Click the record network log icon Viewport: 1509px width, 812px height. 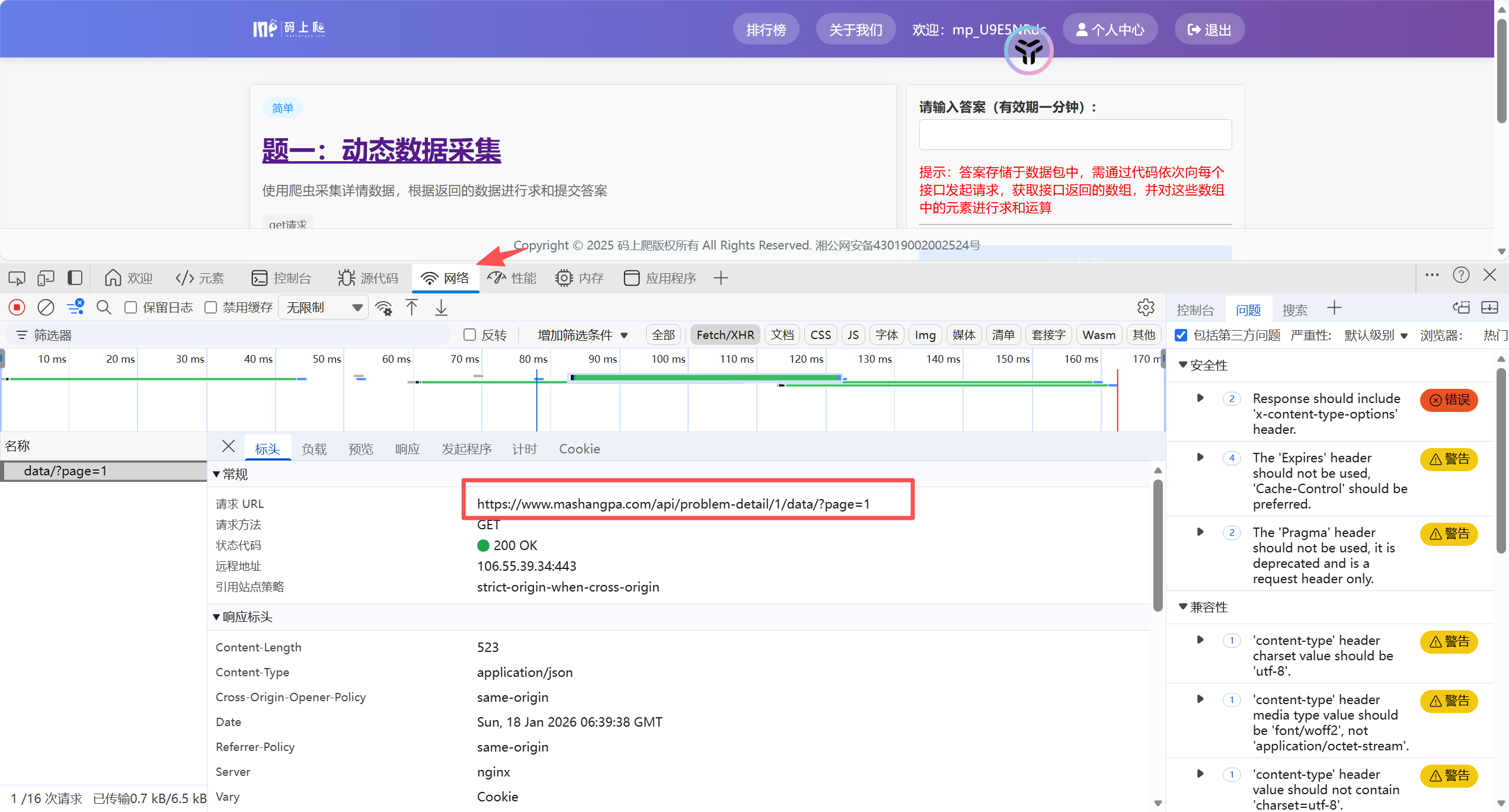(17, 307)
